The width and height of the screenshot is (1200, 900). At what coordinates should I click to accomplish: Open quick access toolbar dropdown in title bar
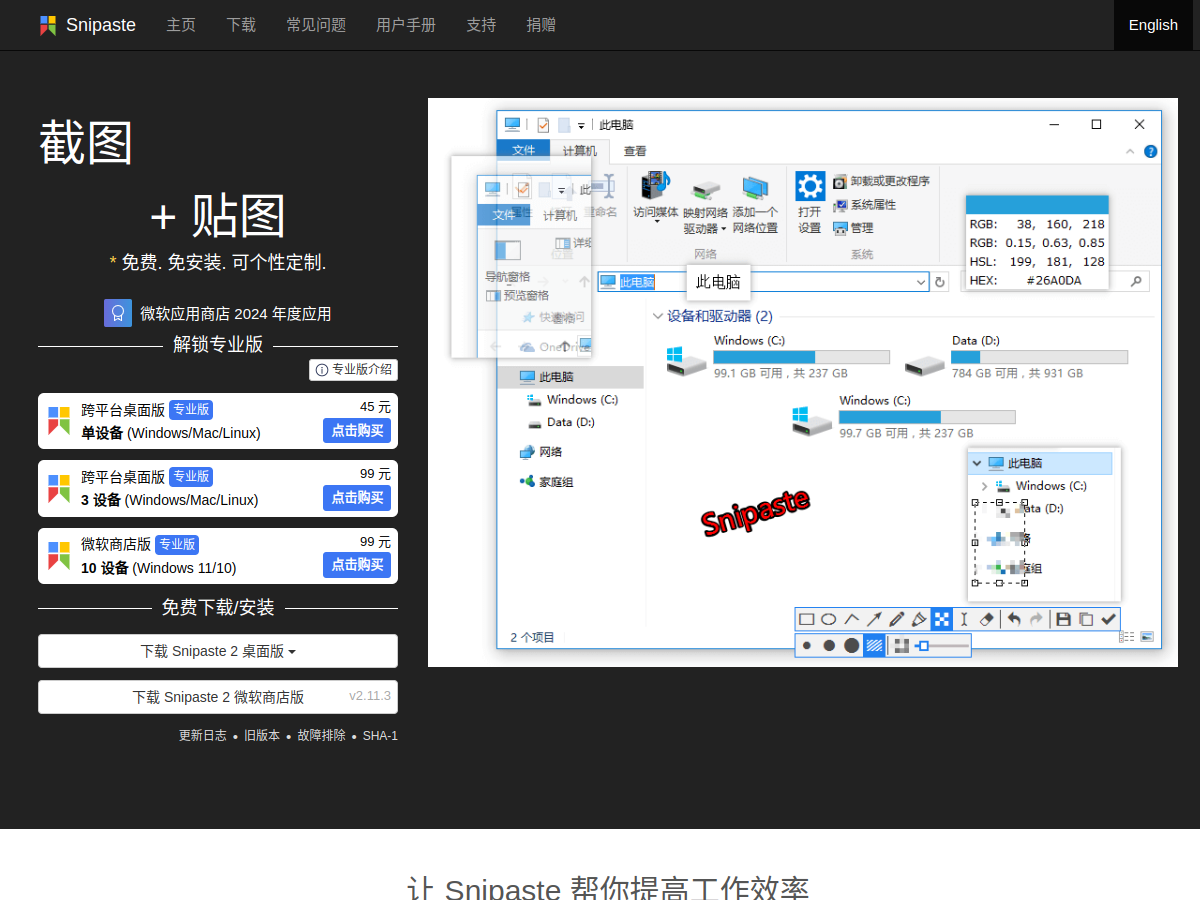[581, 126]
